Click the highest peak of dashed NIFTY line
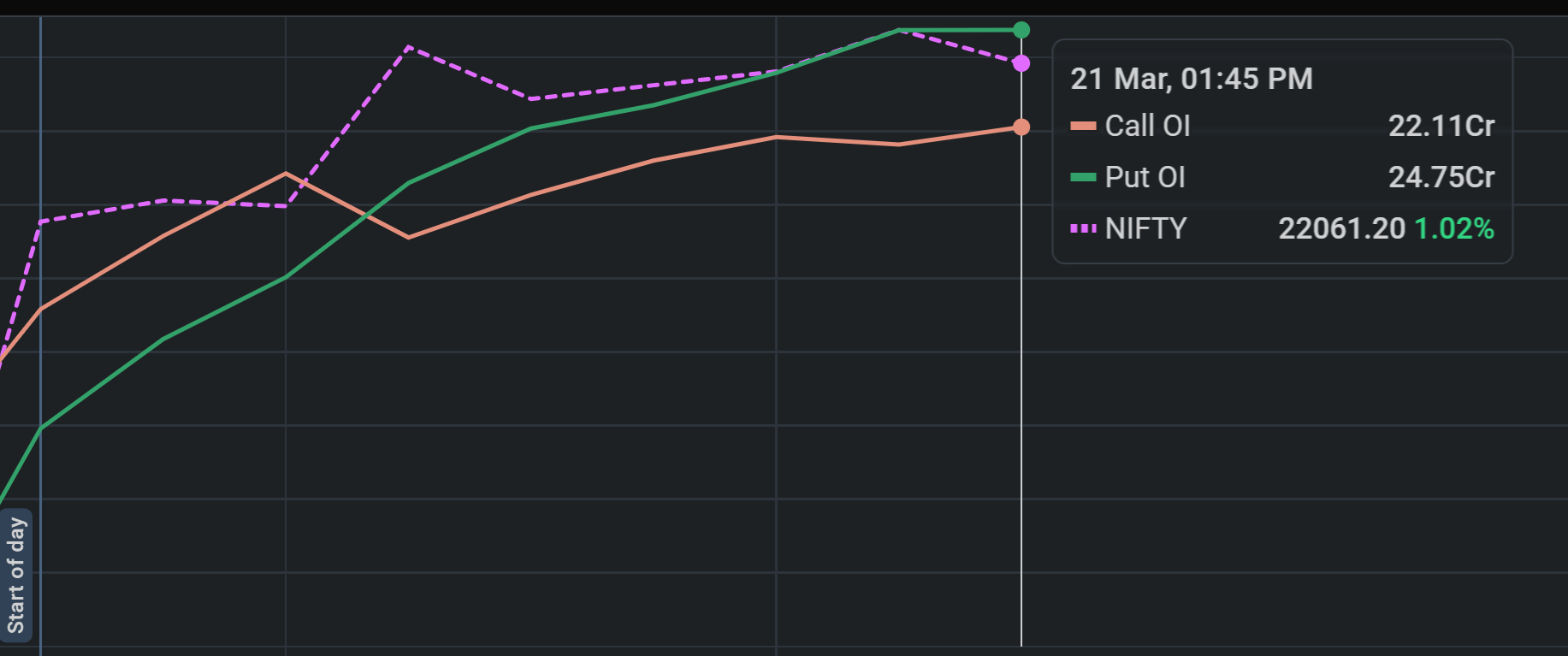The height and width of the screenshot is (656, 1568). point(409,46)
